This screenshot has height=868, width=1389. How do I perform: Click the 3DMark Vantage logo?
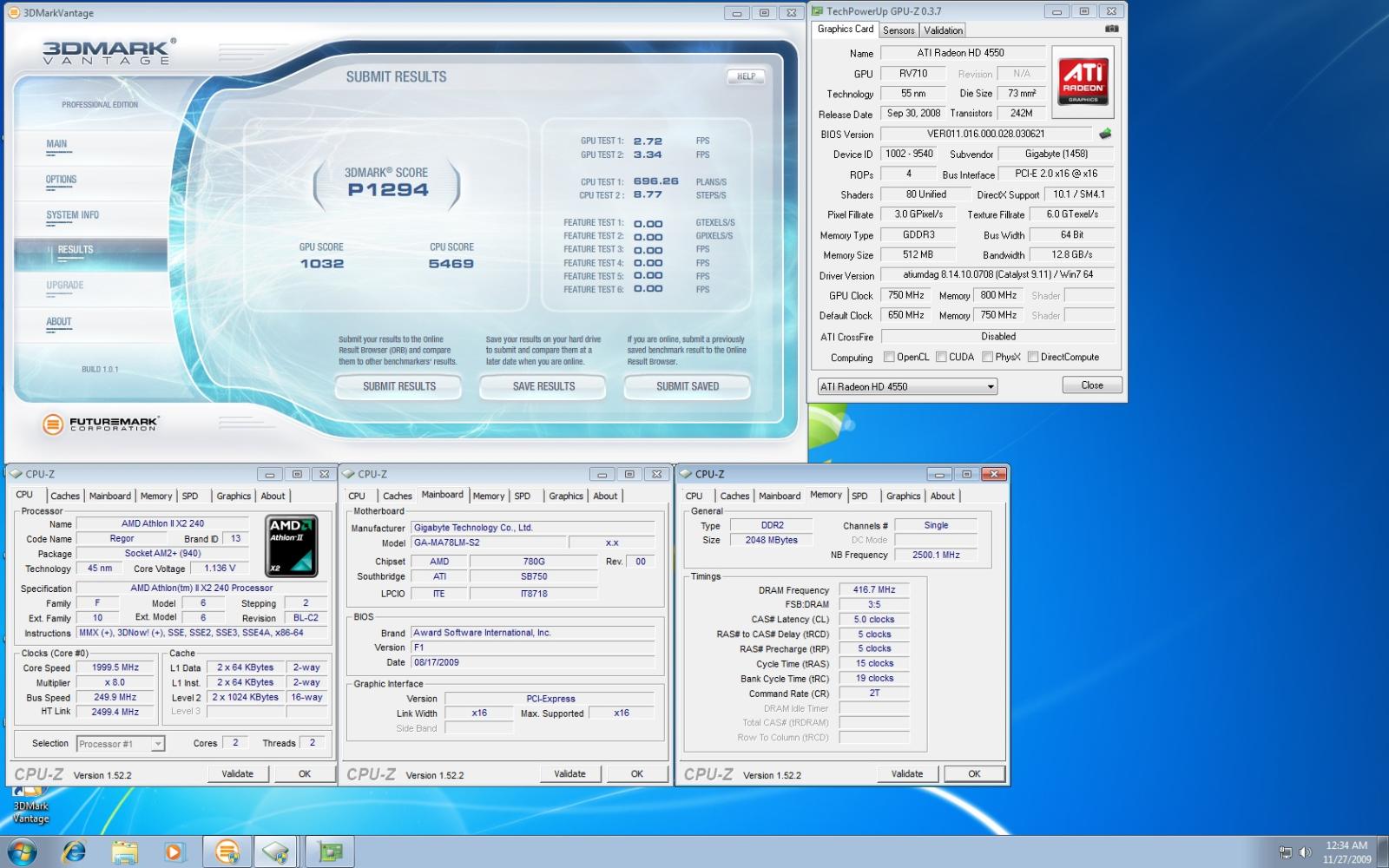click(109, 51)
